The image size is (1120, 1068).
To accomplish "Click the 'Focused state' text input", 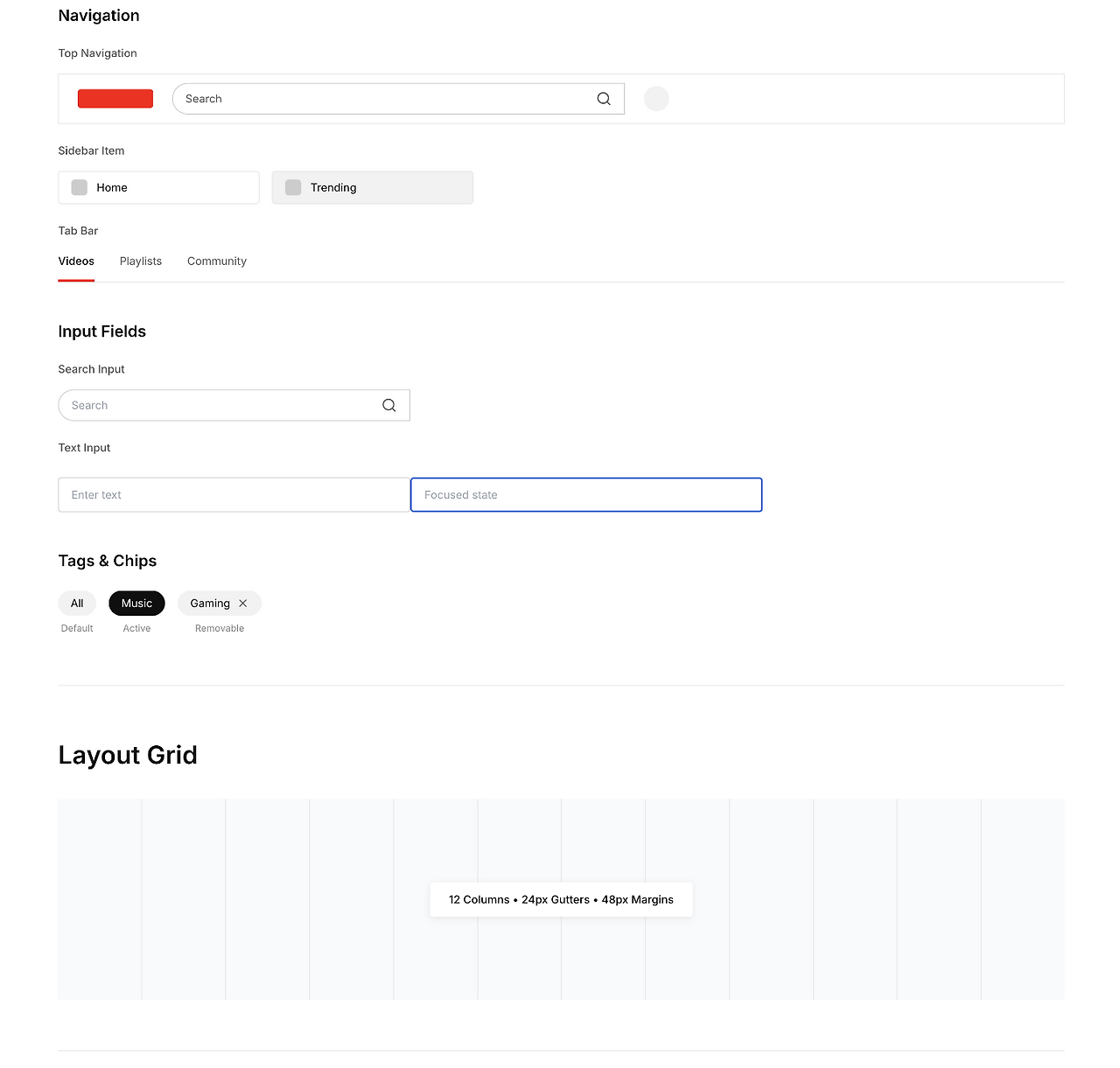I will [586, 495].
